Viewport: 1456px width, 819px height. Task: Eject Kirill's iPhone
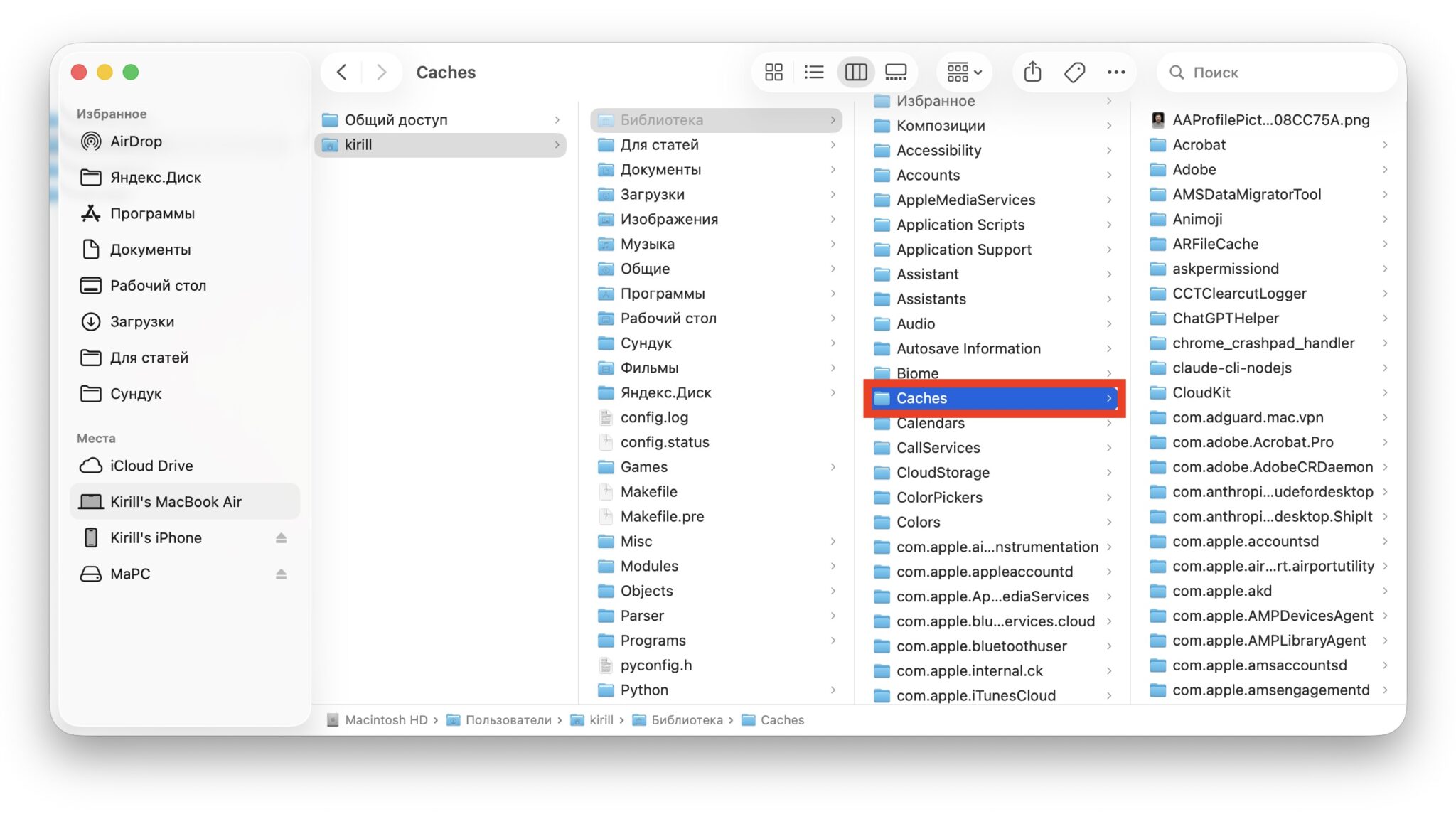pos(281,538)
